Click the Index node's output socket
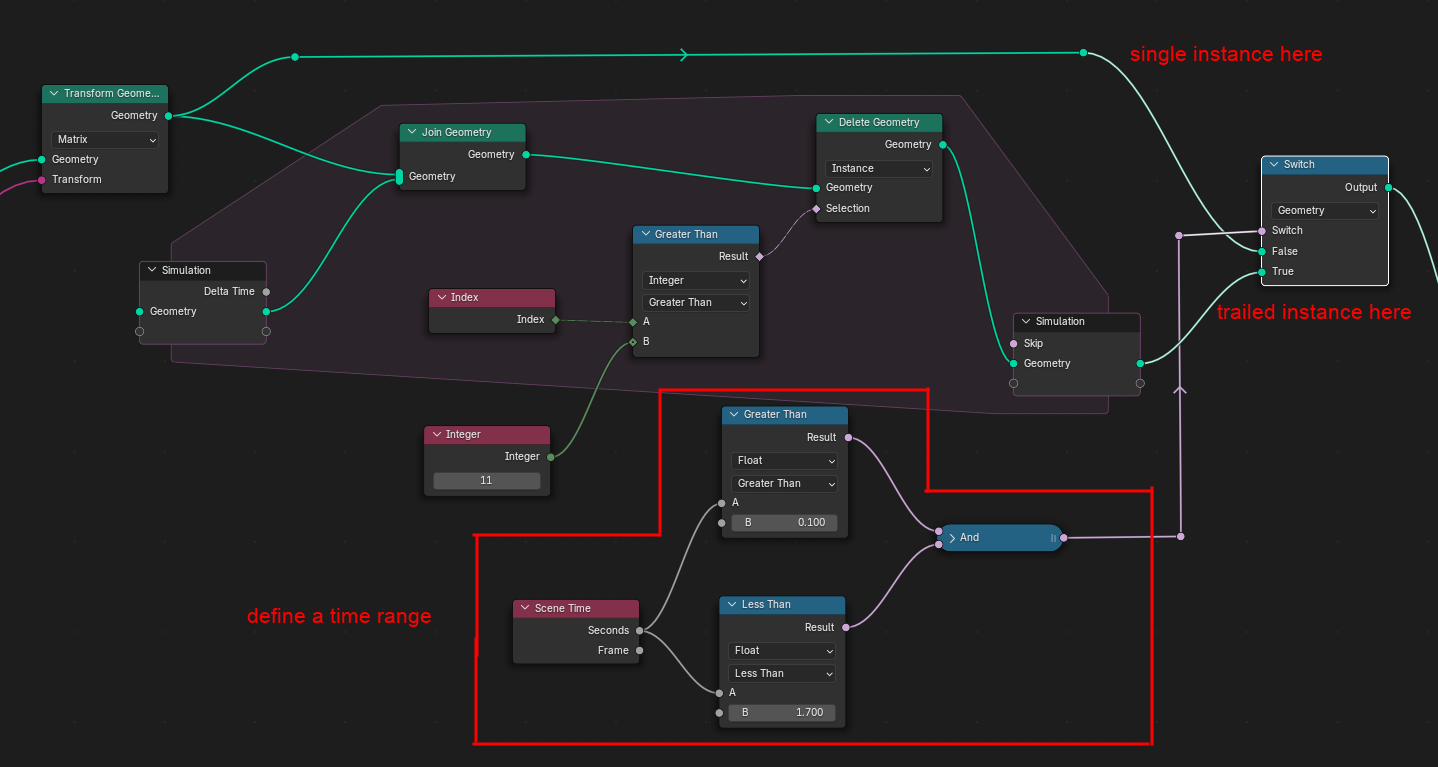This screenshot has width=1438, height=767. [555, 320]
